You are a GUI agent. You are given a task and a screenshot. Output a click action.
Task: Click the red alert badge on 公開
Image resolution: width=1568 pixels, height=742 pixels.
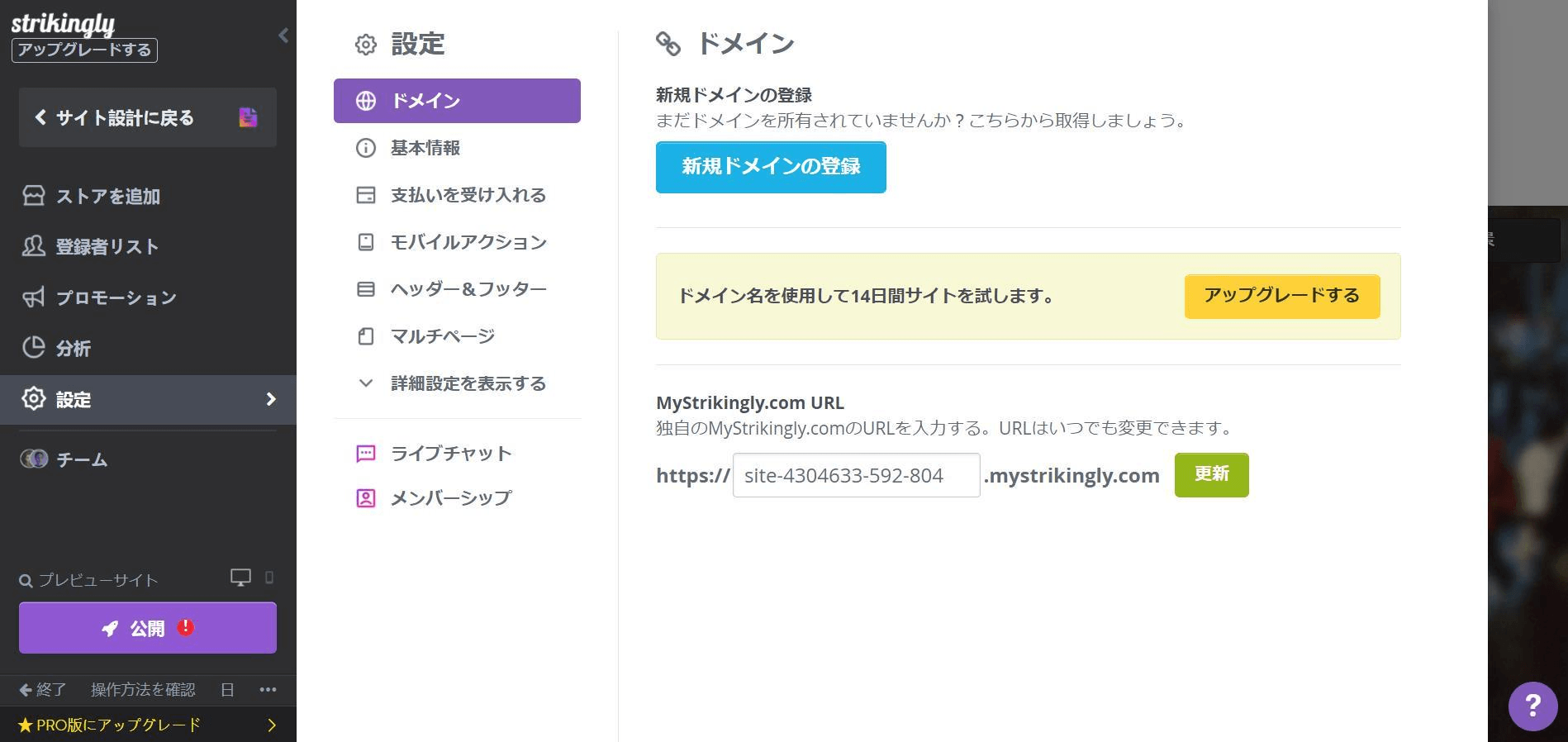(x=186, y=627)
